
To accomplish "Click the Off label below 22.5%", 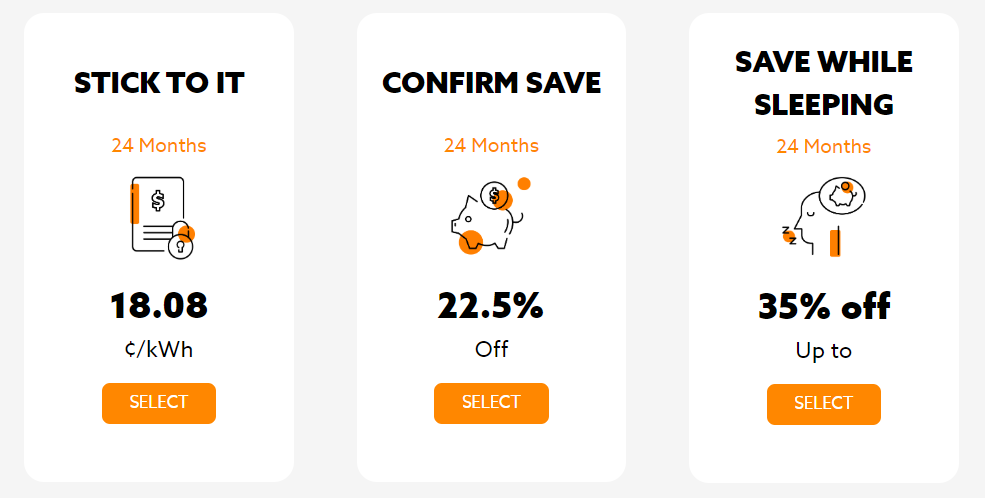I will click(491, 350).
